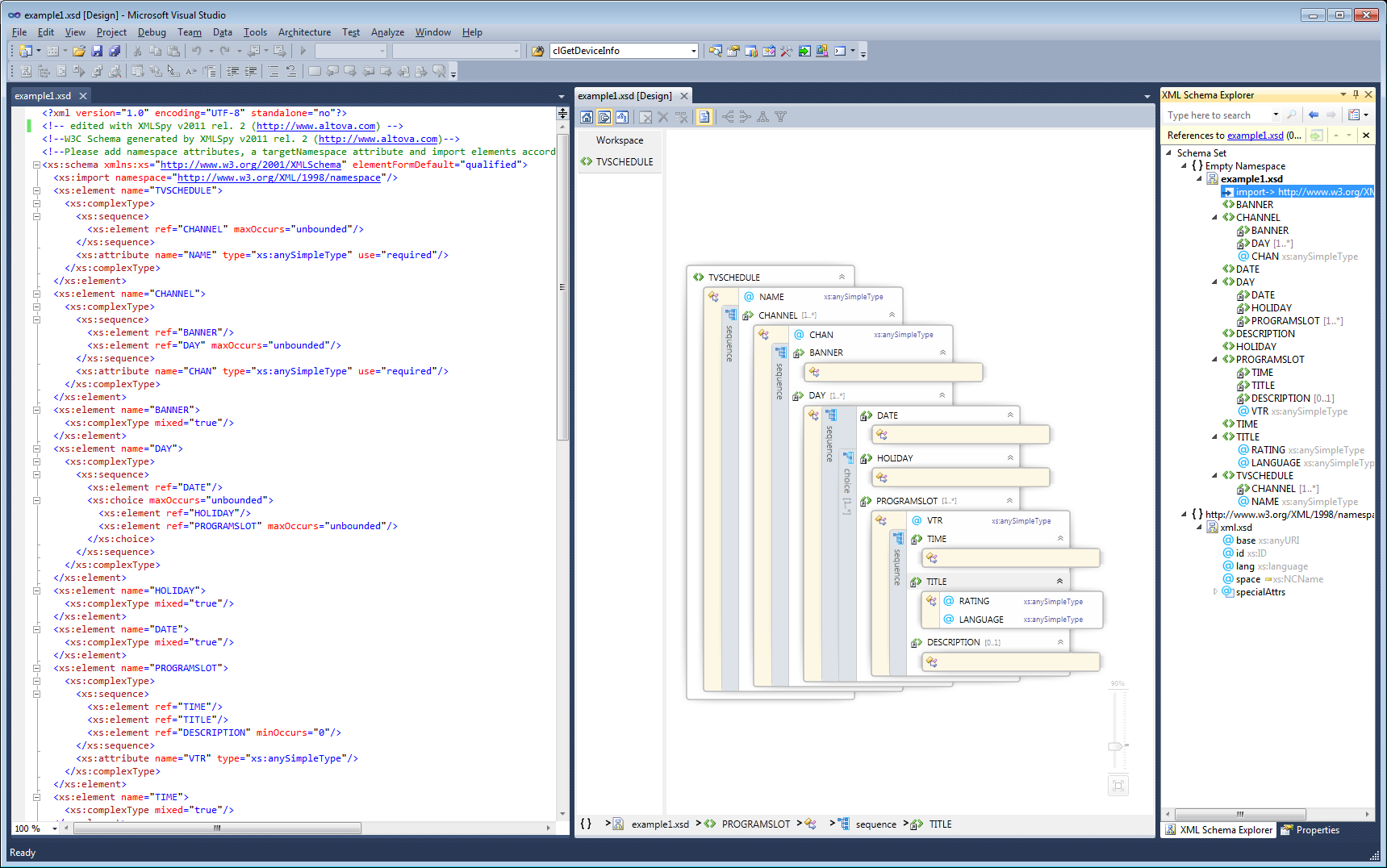The image size is (1387, 868).
Task: Select import-> http://www.w3.org in Schema Explorer
Action: click(1297, 192)
